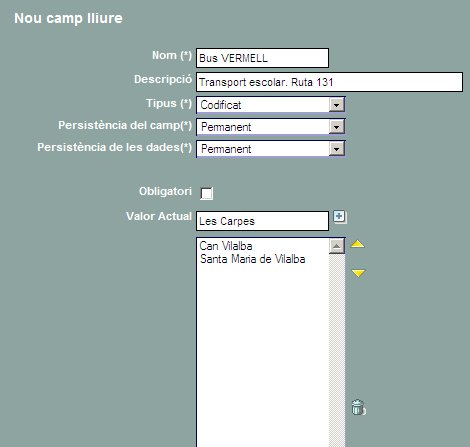470x447 pixels.
Task: Click the values list scrollbar up arrow
Action: pyautogui.click(x=337, y=246)
